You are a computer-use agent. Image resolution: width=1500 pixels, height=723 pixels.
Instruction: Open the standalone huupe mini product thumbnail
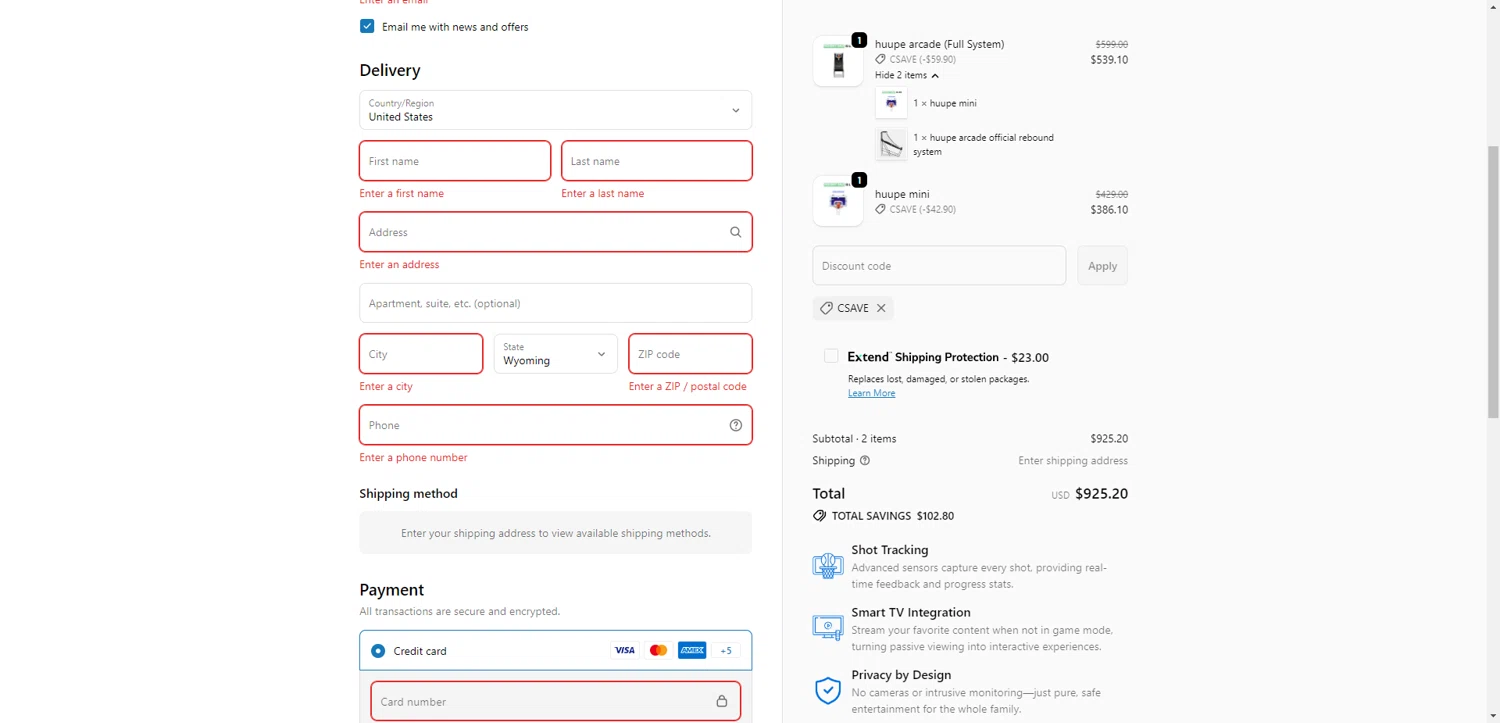pos(838,202)
